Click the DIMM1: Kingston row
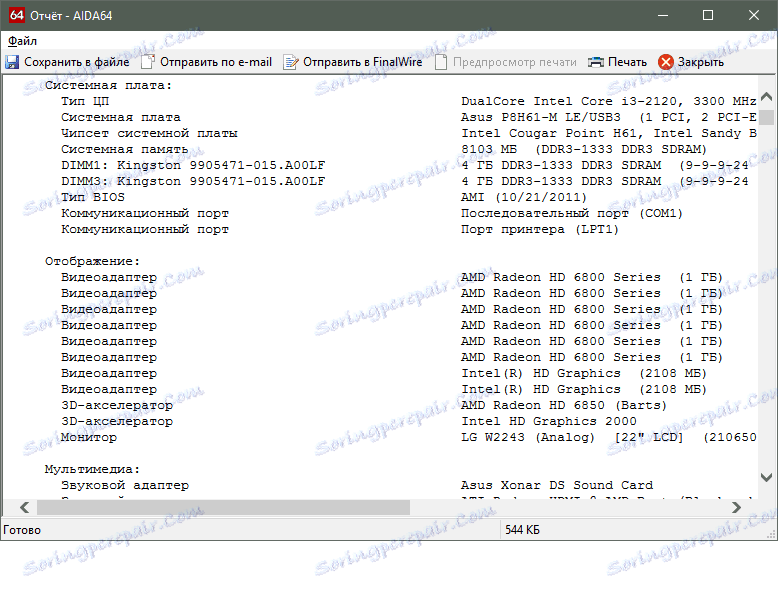This screenshot has width=778, height=594. coord(193,165)
